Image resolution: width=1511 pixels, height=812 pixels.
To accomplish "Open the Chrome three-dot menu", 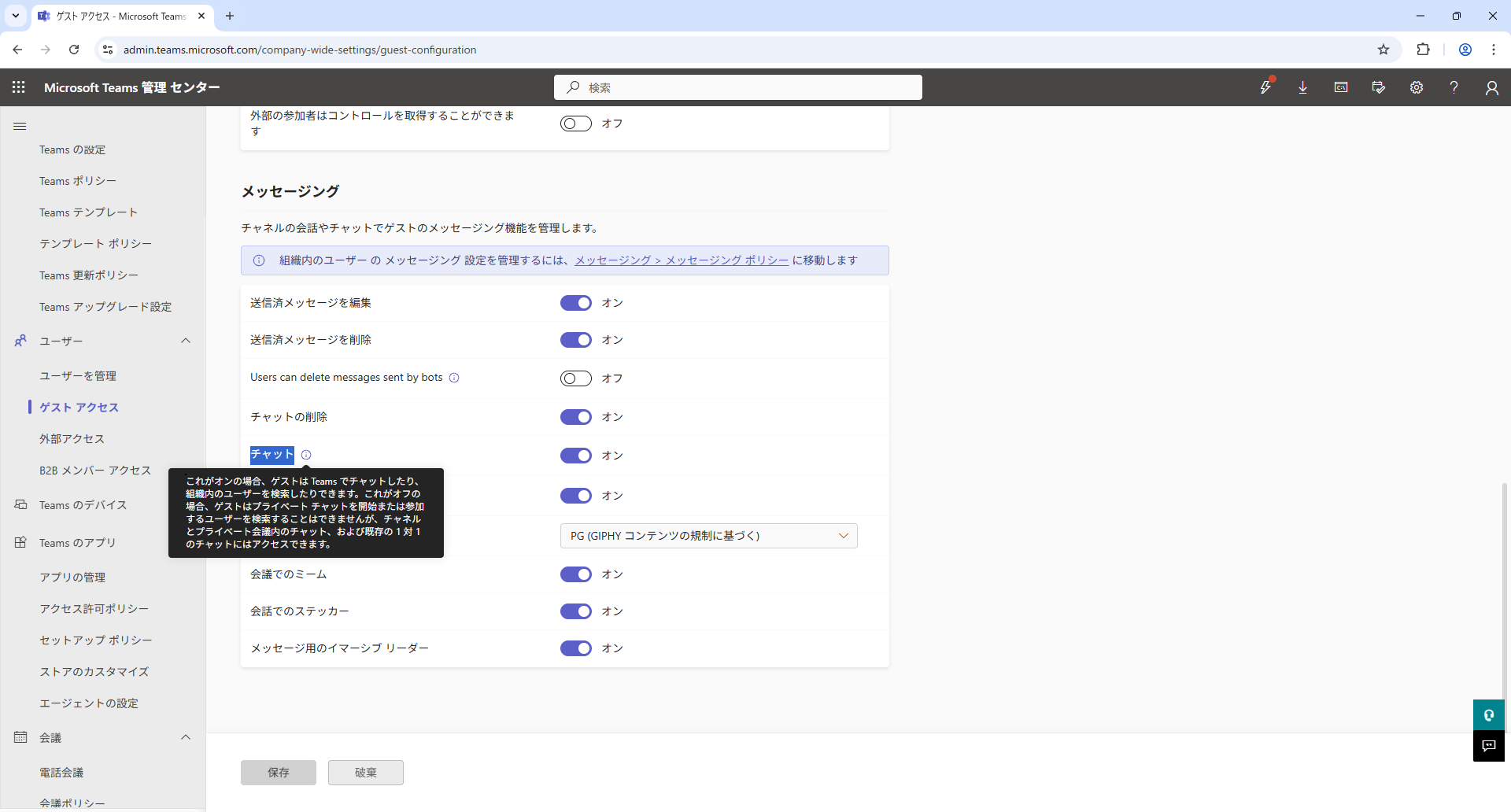I will point(1494,50).
